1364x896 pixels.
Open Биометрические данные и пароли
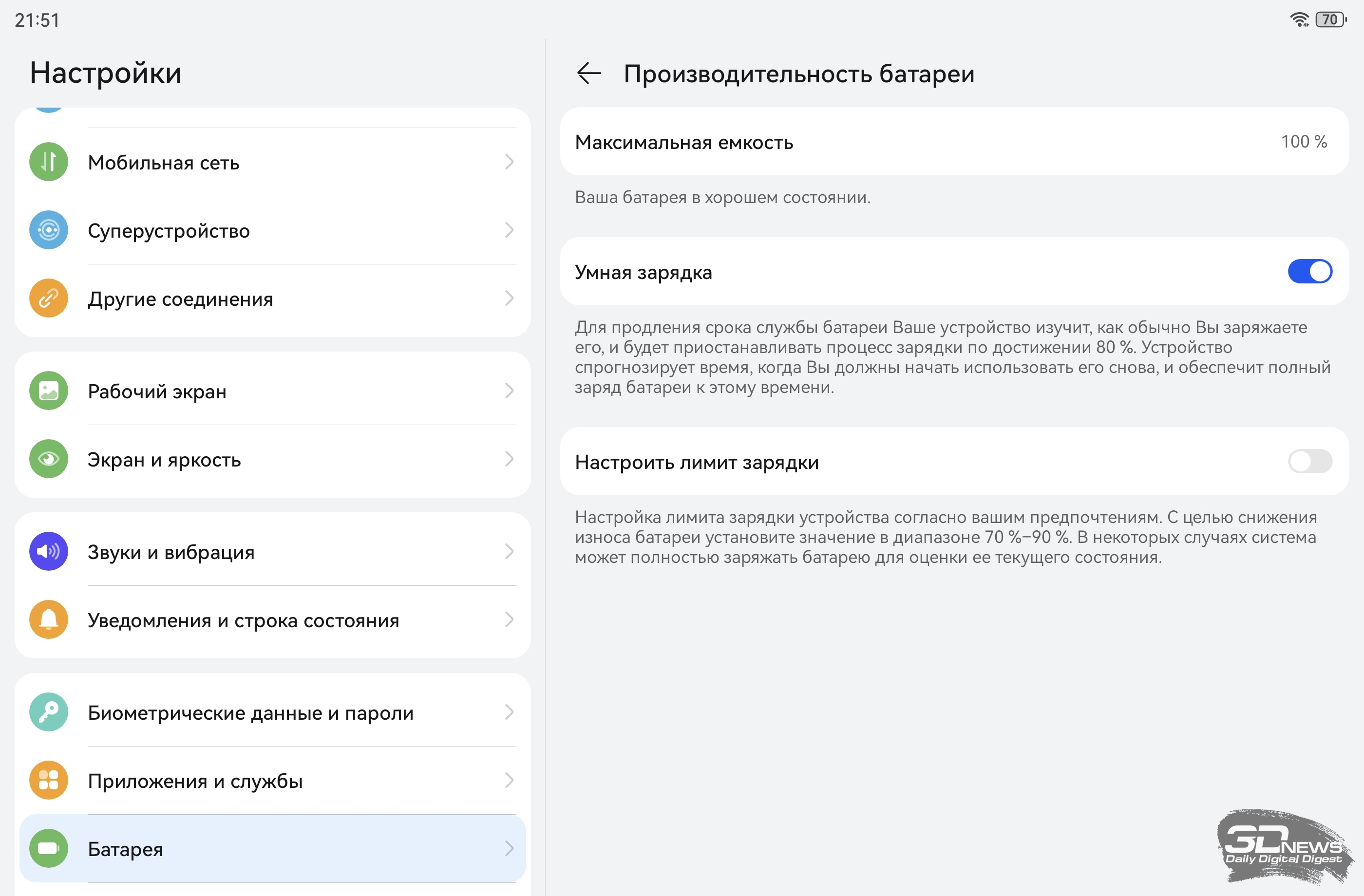click(x=250, y=713)
